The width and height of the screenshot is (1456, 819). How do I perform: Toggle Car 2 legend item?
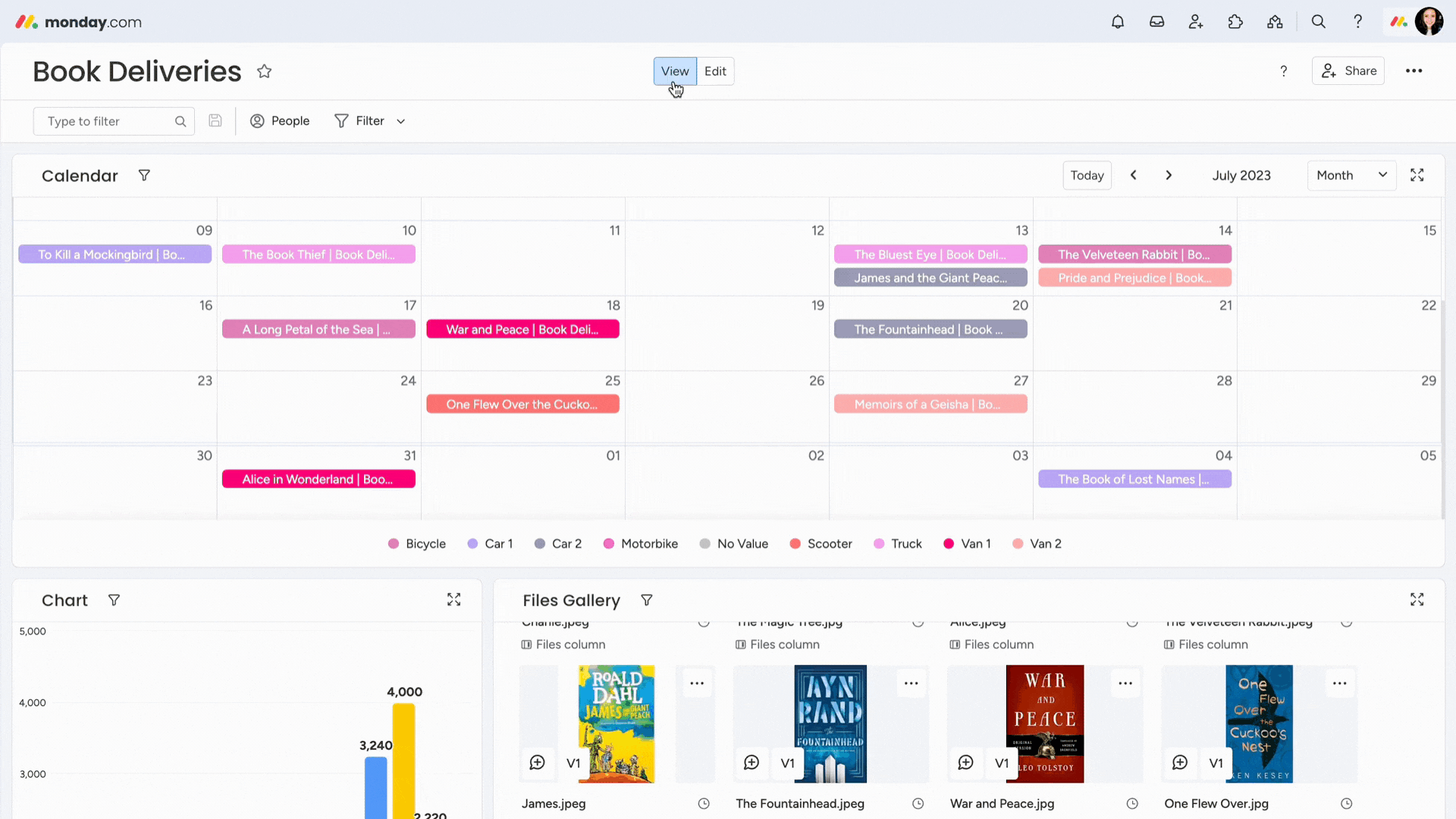[558, 544]
